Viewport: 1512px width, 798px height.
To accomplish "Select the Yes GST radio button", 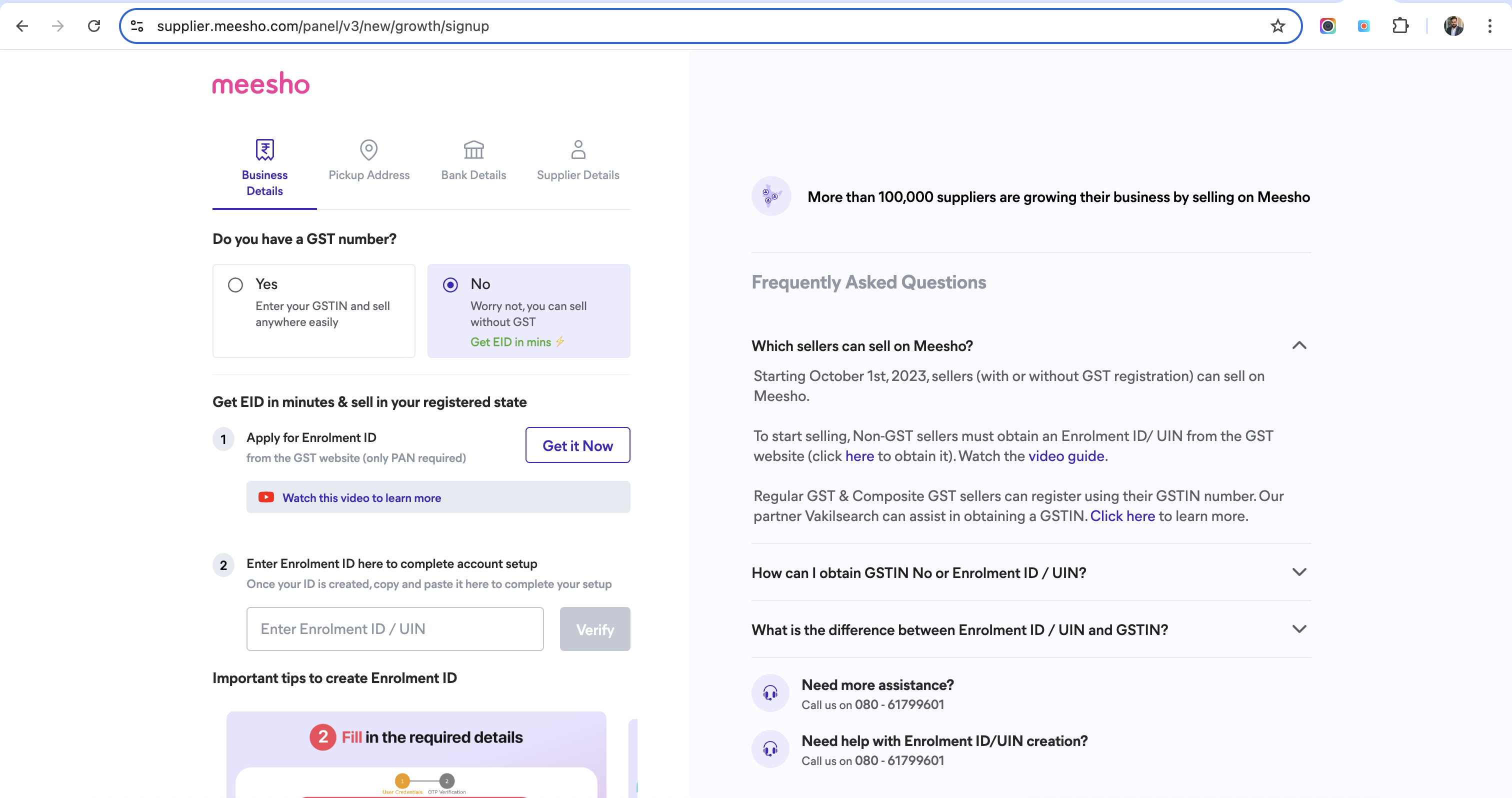I will click(x=235, y=284).
